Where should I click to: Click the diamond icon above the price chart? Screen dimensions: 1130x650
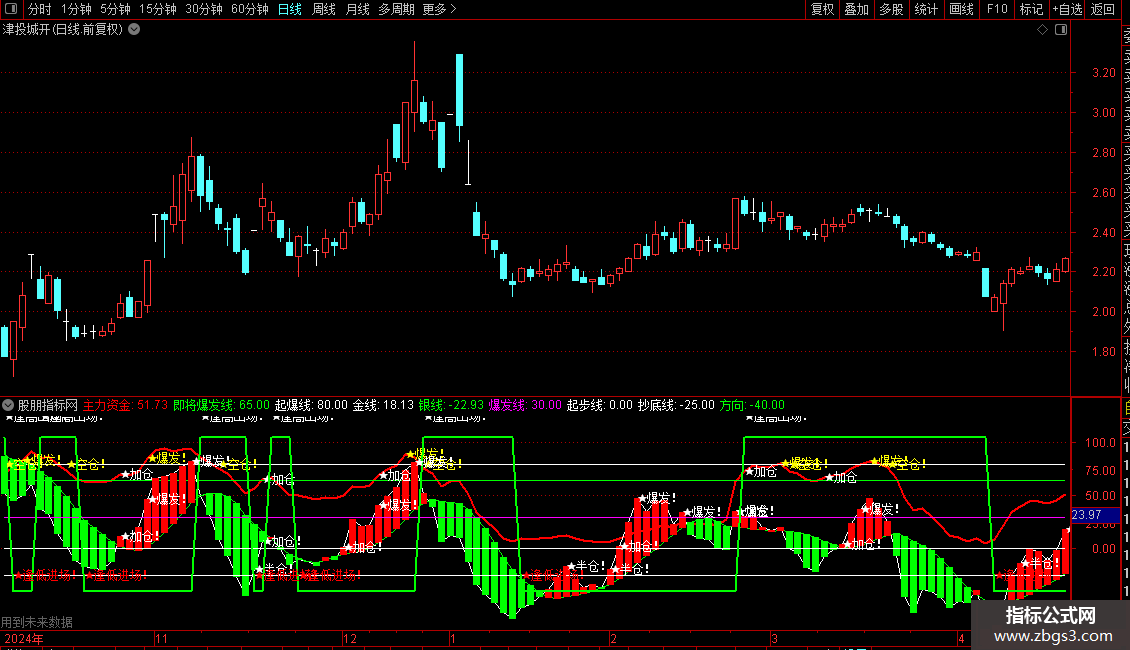(1042, 30)
